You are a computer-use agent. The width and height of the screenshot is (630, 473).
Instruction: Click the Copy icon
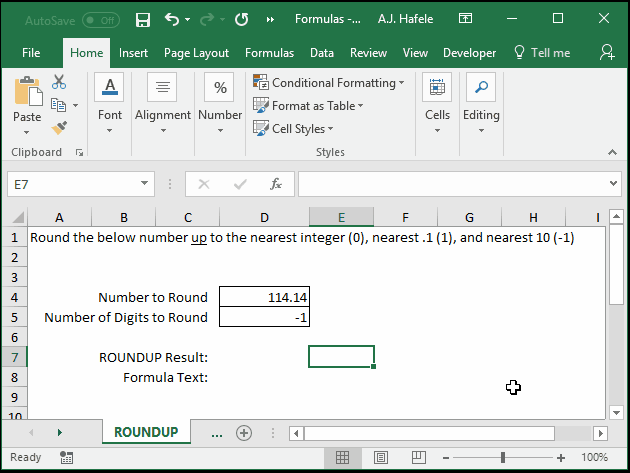tap(59, 105)
